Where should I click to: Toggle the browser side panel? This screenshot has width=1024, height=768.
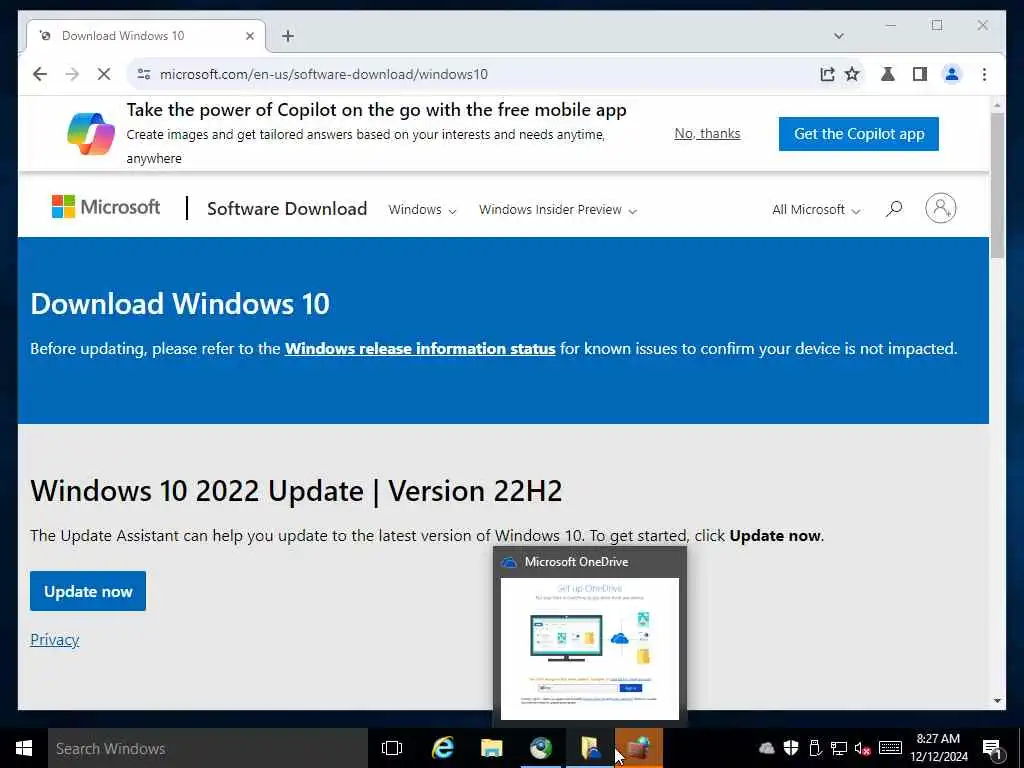click(920, 74)
